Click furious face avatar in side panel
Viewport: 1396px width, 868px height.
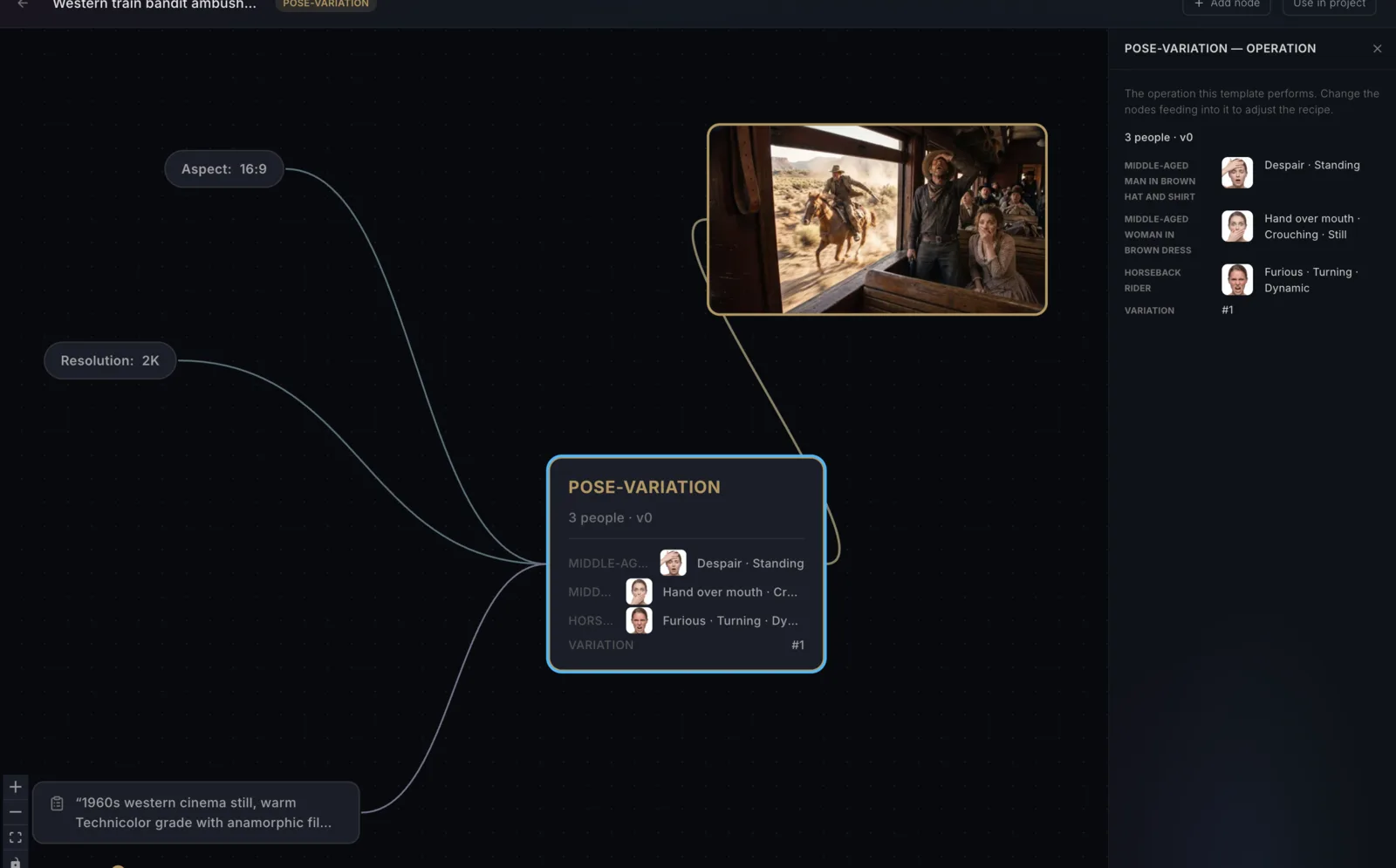[x=1236, y=279]
